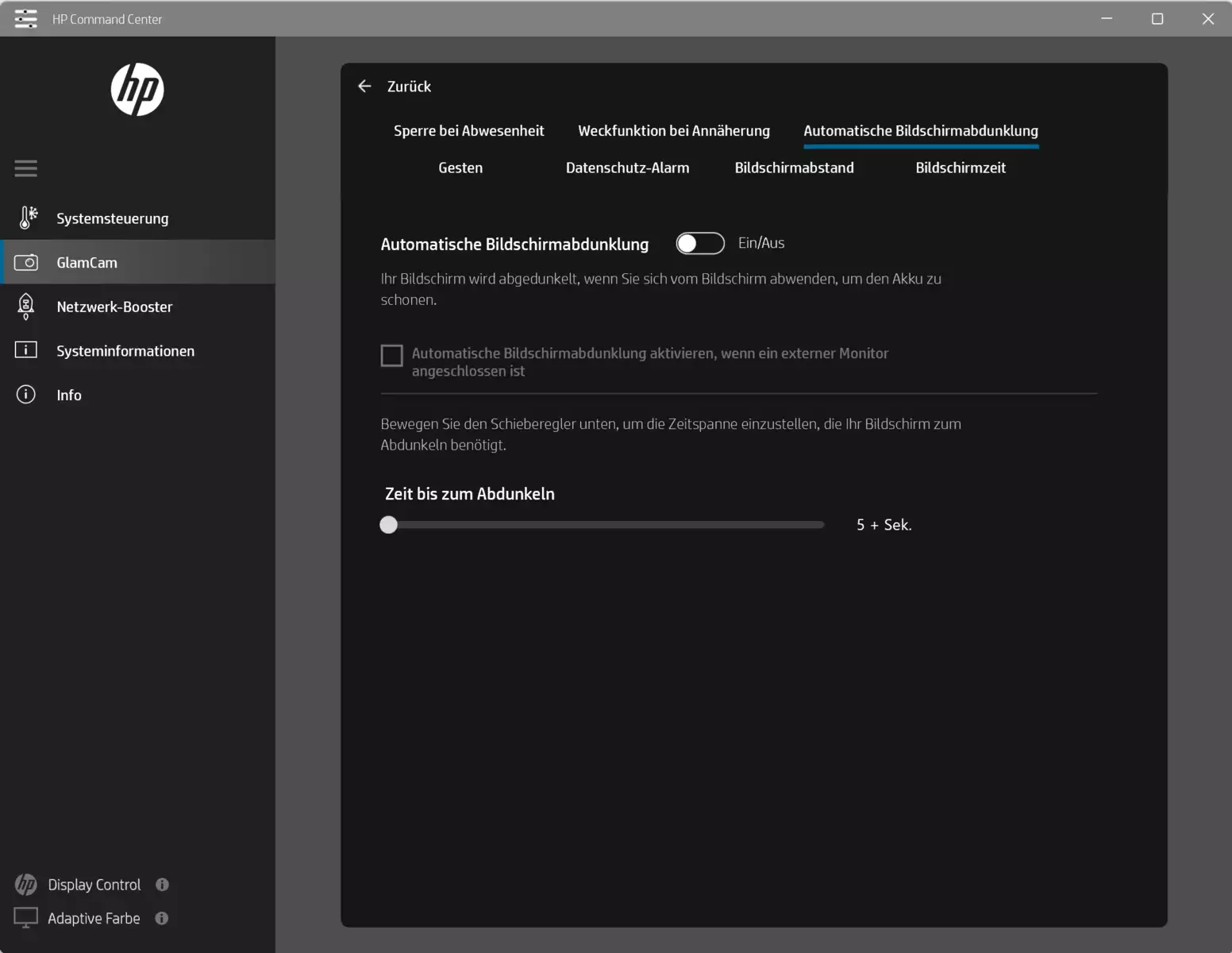1232x953 pixels.
Task: Click the Adaptive Farbe monitor icon
Action: point(26,918)
